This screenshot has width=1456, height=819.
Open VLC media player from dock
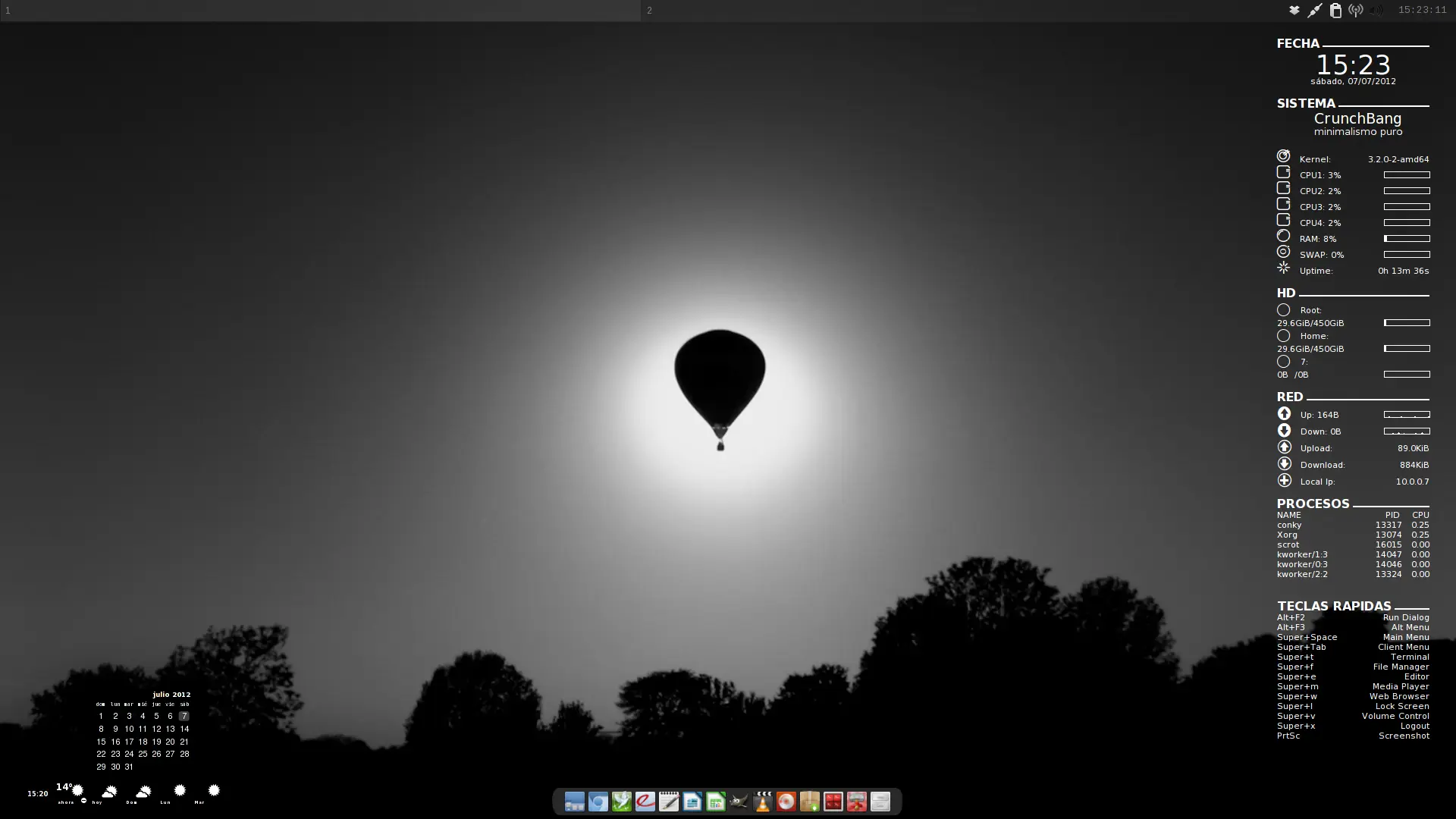(763, 802)
